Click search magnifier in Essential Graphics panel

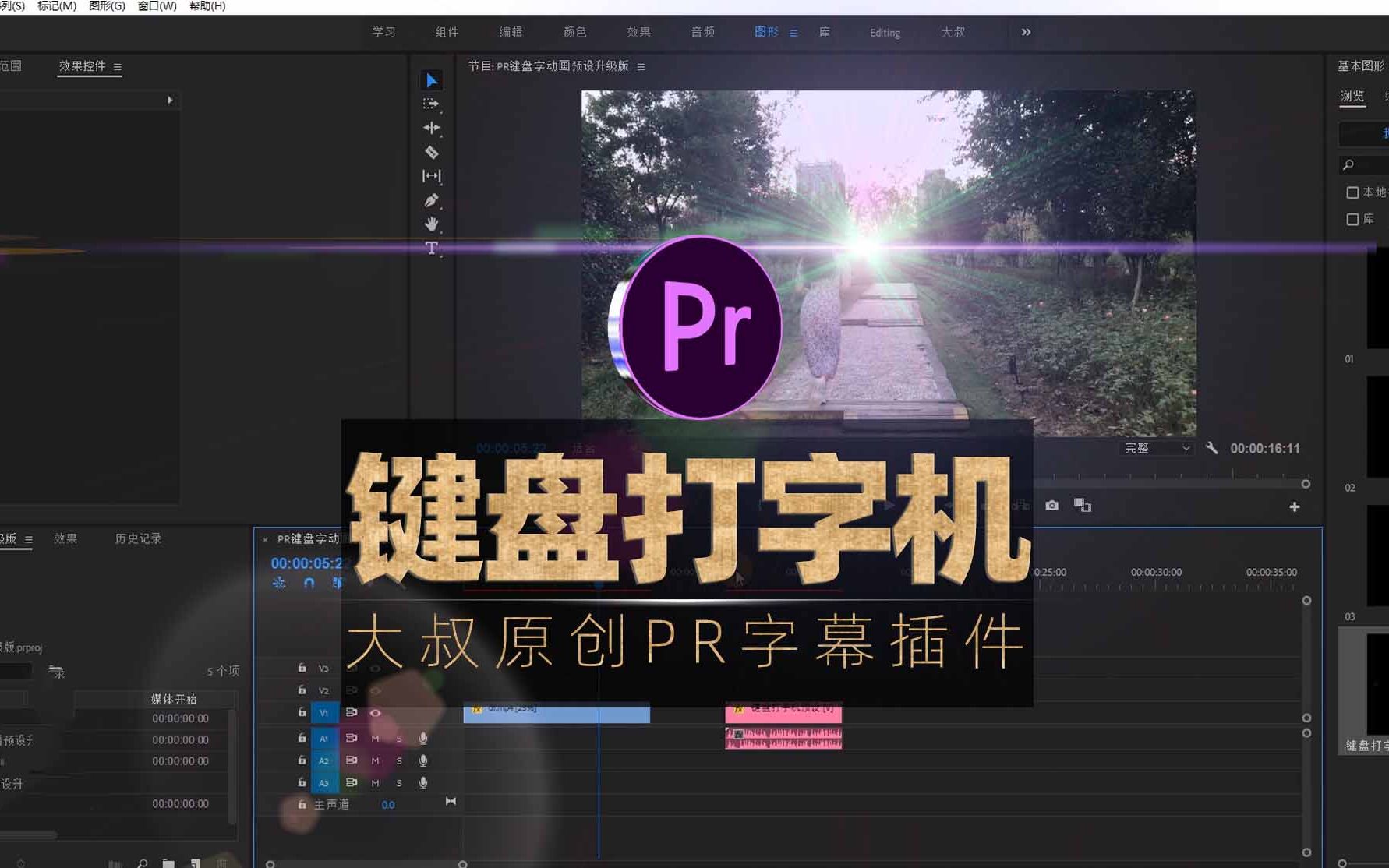pos(1348,165)
